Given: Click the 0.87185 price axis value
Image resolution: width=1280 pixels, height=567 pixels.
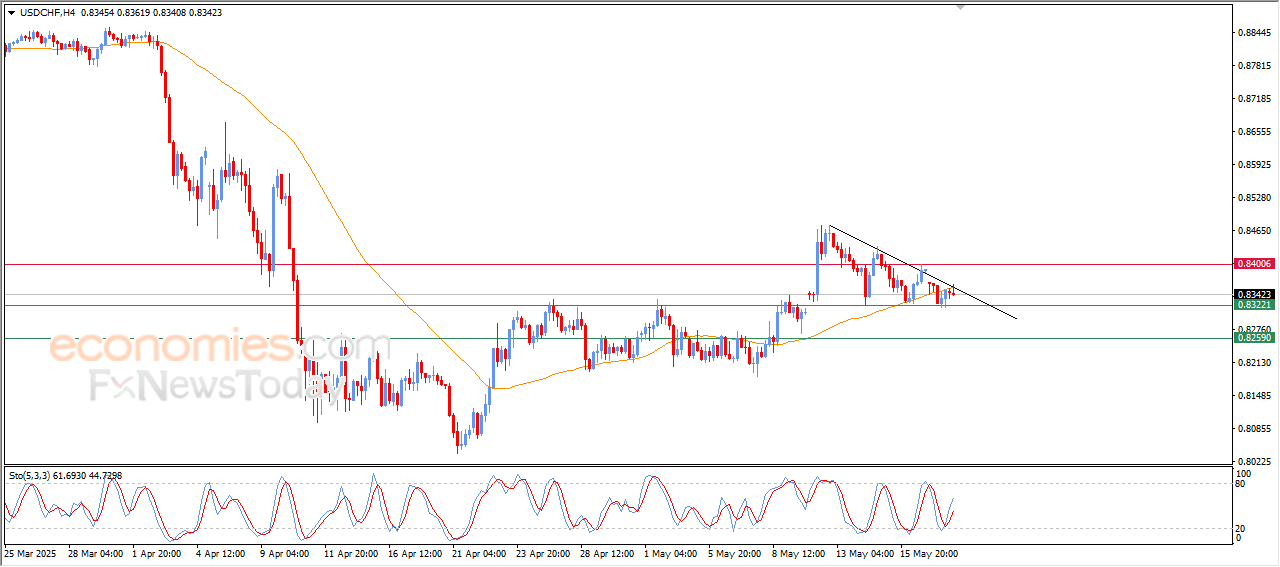Looking at the screenshot, I should (1254, 99).
